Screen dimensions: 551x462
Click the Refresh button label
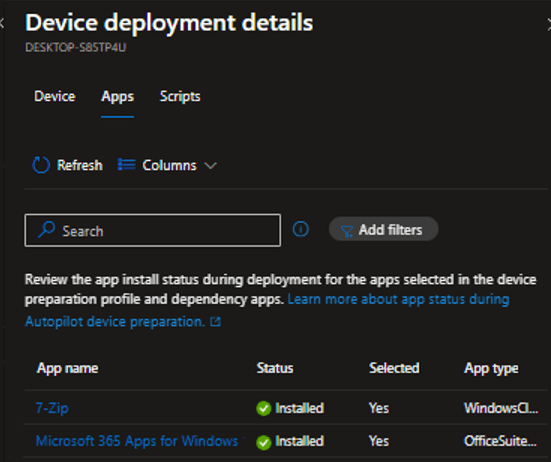tap(80, 165)
